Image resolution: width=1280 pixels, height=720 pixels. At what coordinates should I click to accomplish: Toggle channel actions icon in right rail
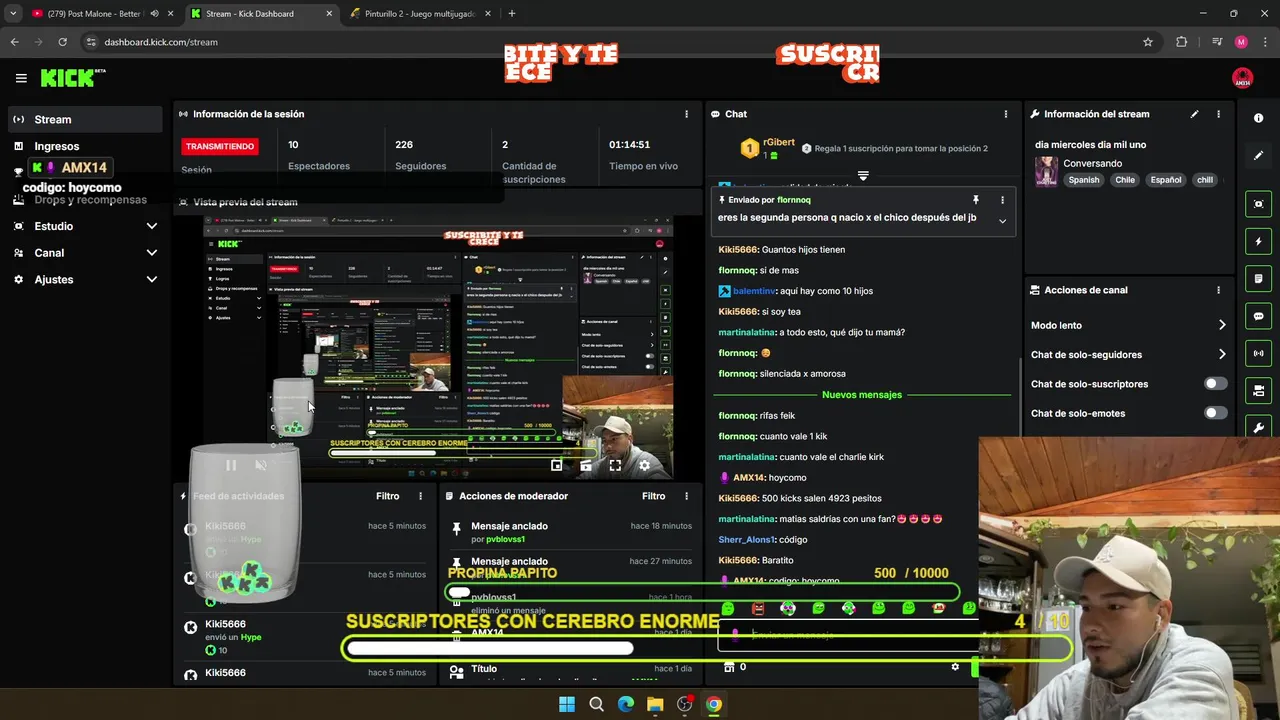click(1258, 390)
